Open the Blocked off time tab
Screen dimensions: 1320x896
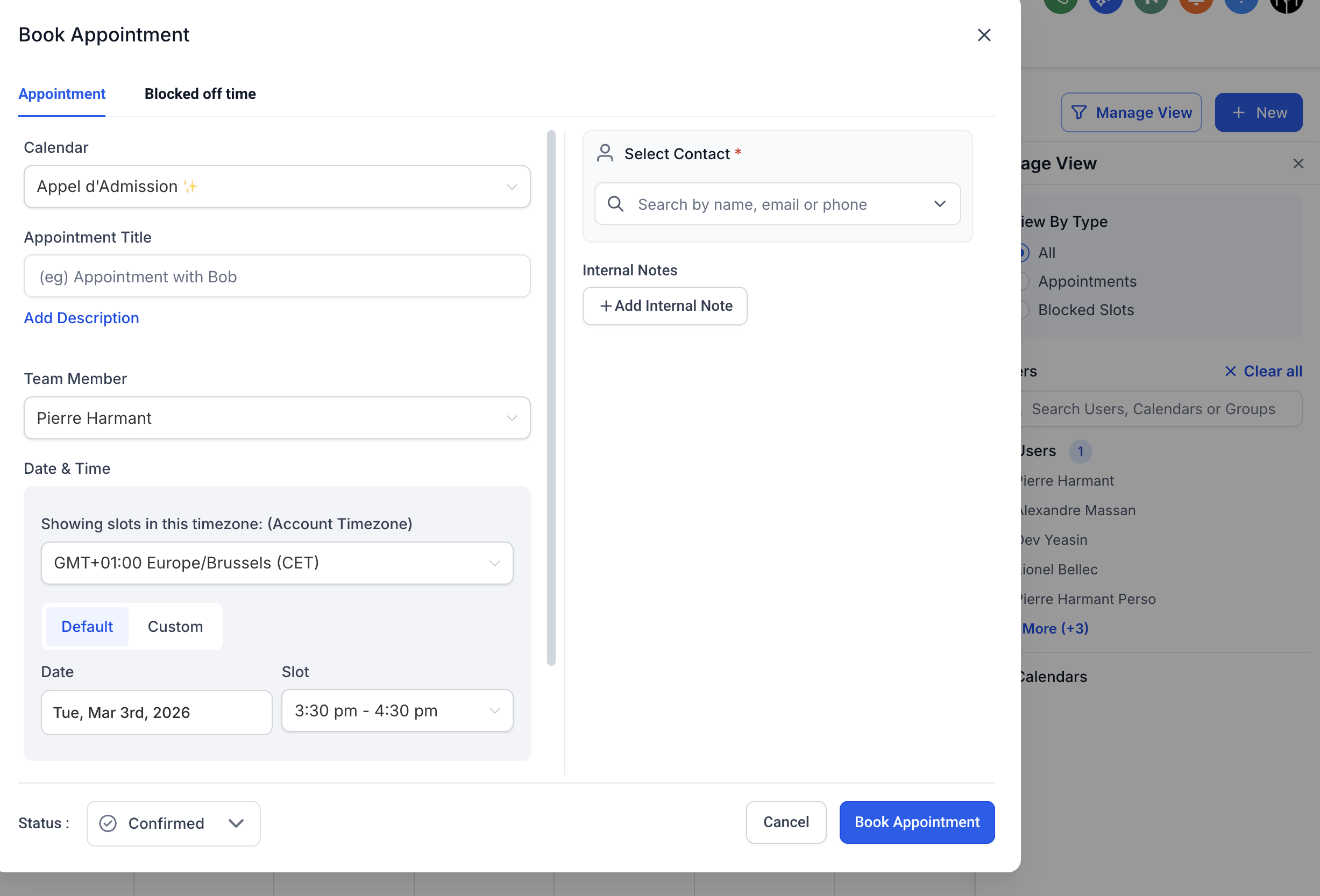click(200, 94)
